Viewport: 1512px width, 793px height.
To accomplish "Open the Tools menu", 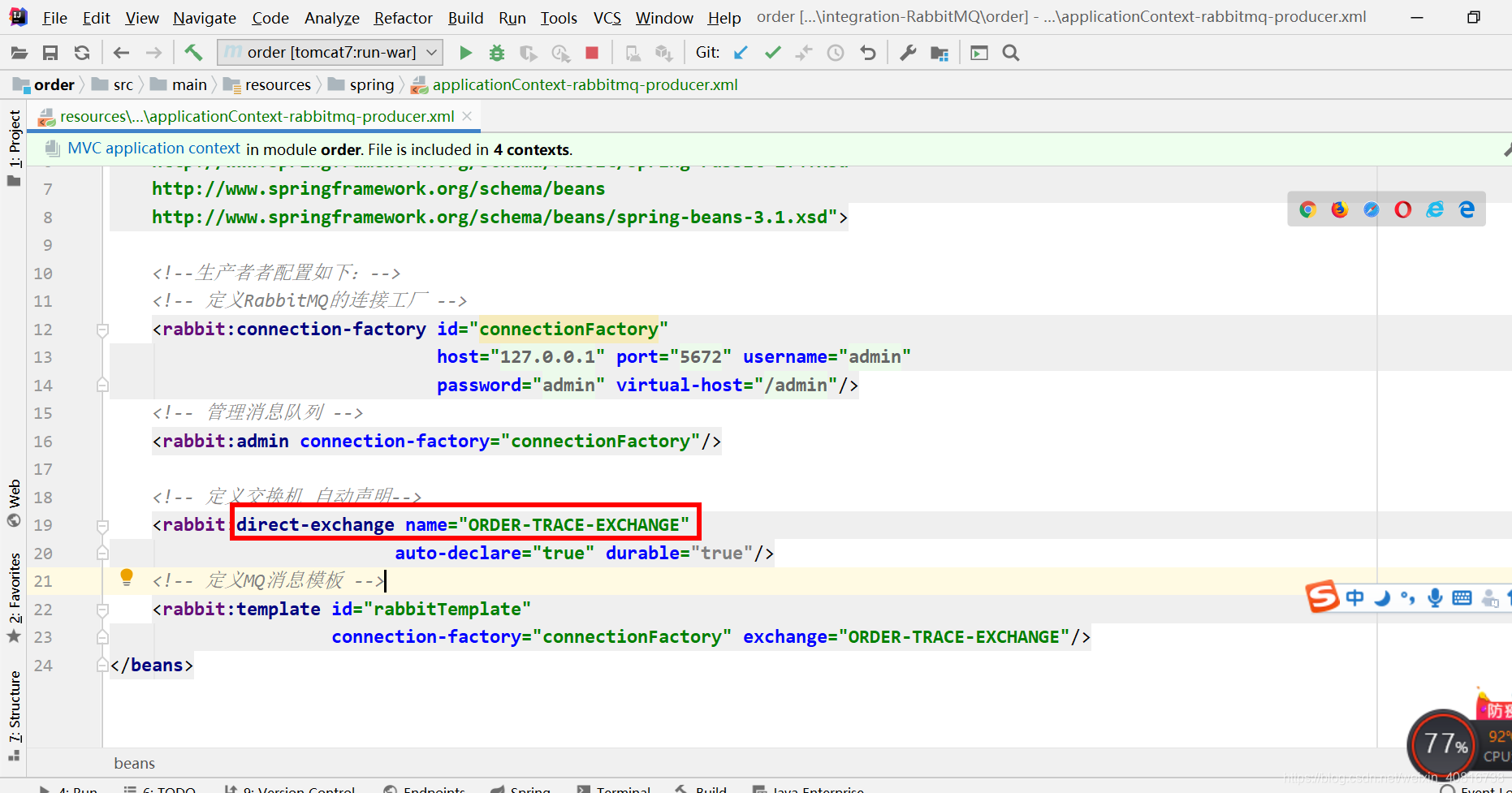I will [559, 17].
